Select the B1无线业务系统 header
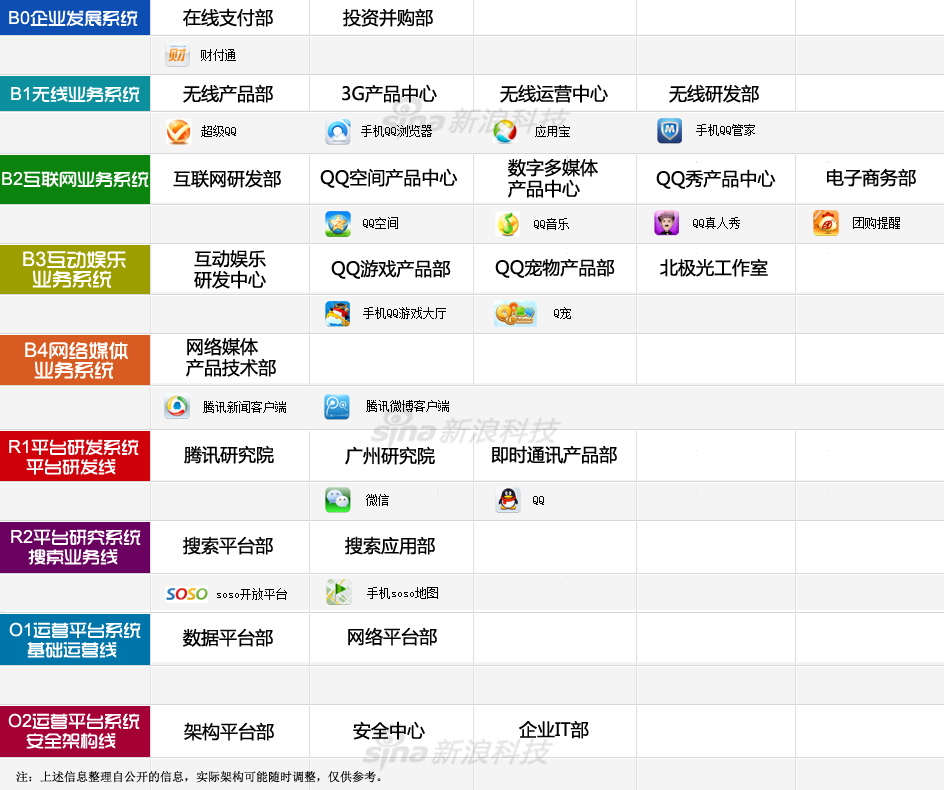This screenshot has width=944, height=790. click(x=75, y=93)
